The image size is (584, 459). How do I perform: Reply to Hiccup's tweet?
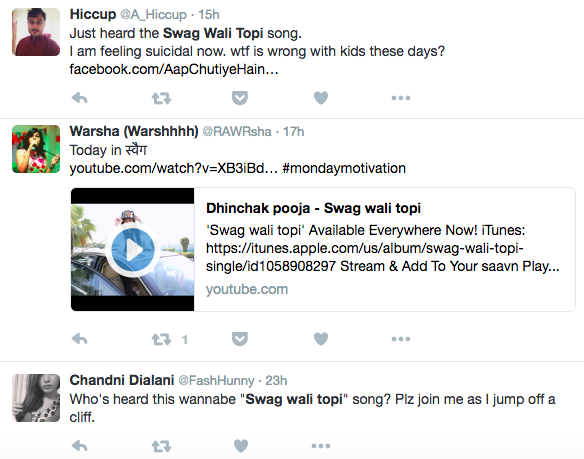79,98
